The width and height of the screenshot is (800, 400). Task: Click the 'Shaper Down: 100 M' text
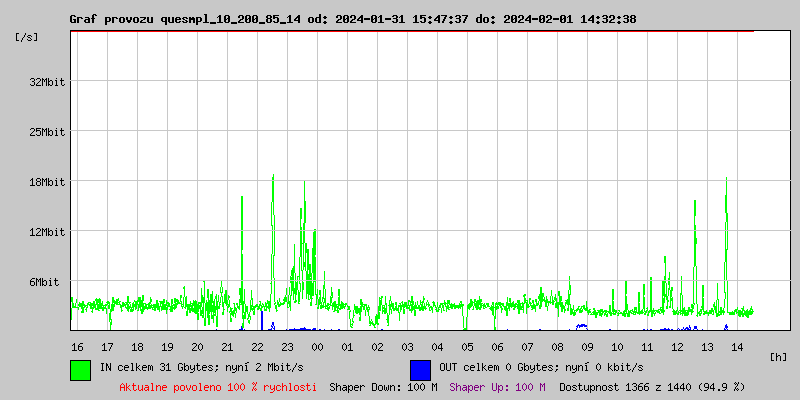pyautogui.click(x=383, y=387)
